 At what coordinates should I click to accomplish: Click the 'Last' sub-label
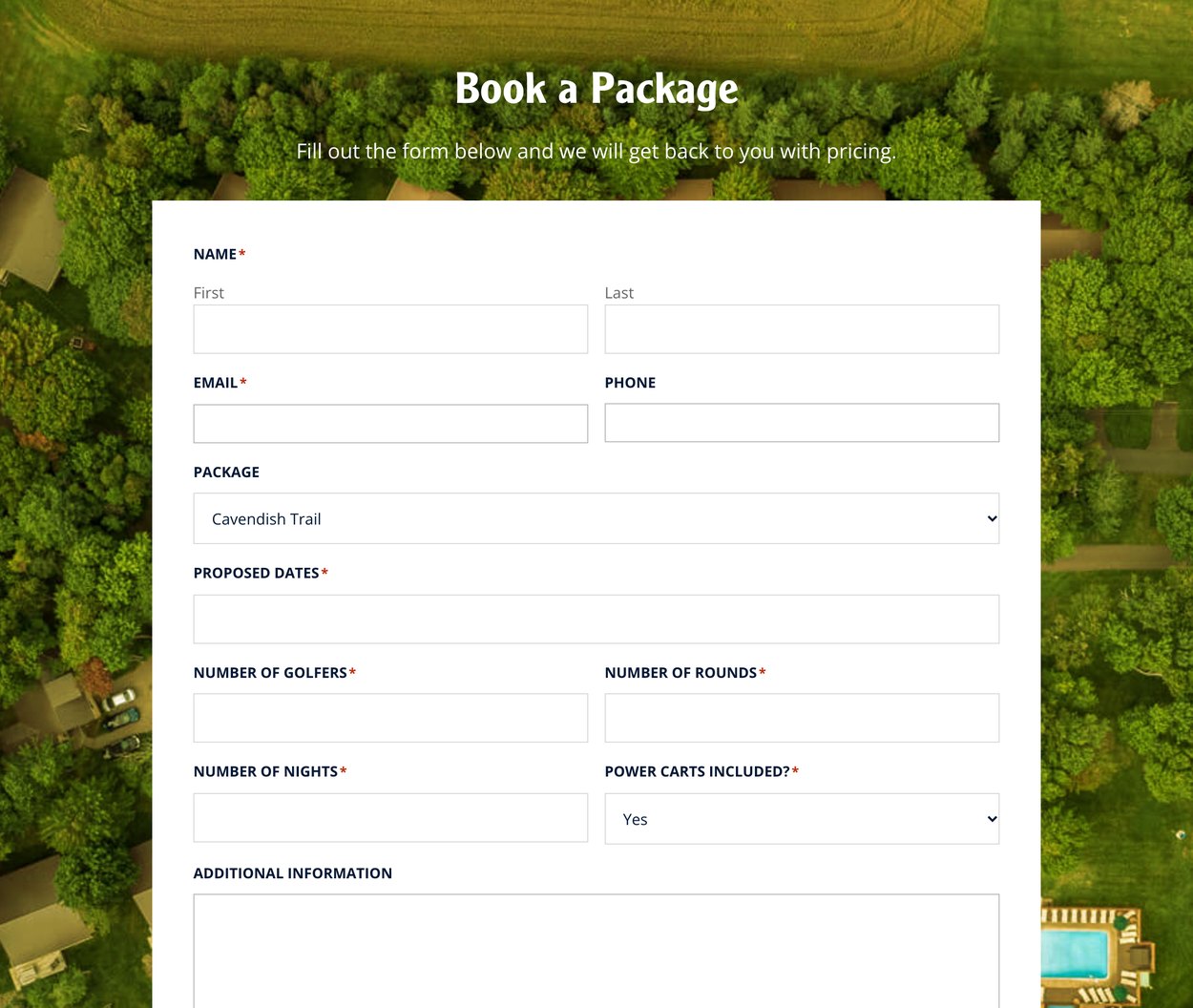tap(619, 293)
